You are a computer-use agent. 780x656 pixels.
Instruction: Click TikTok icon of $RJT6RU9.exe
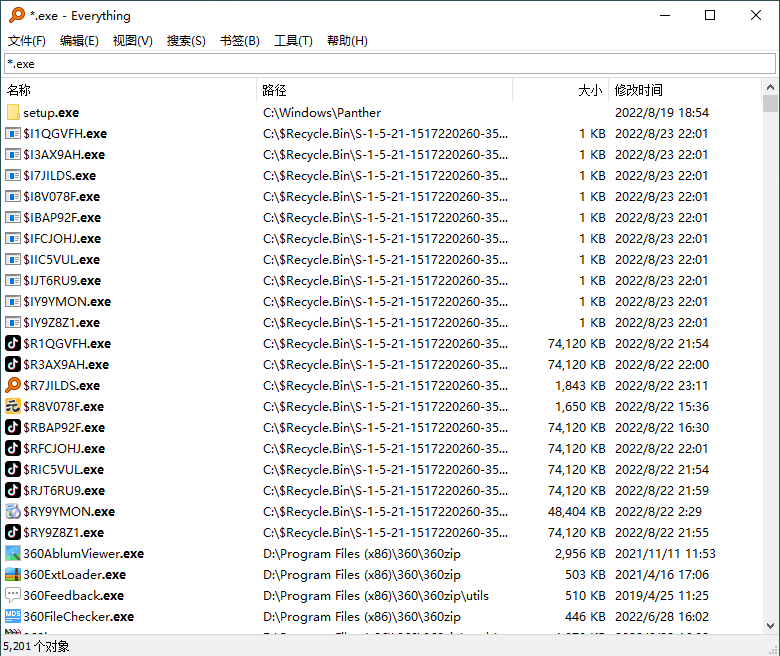coord(13,490)
